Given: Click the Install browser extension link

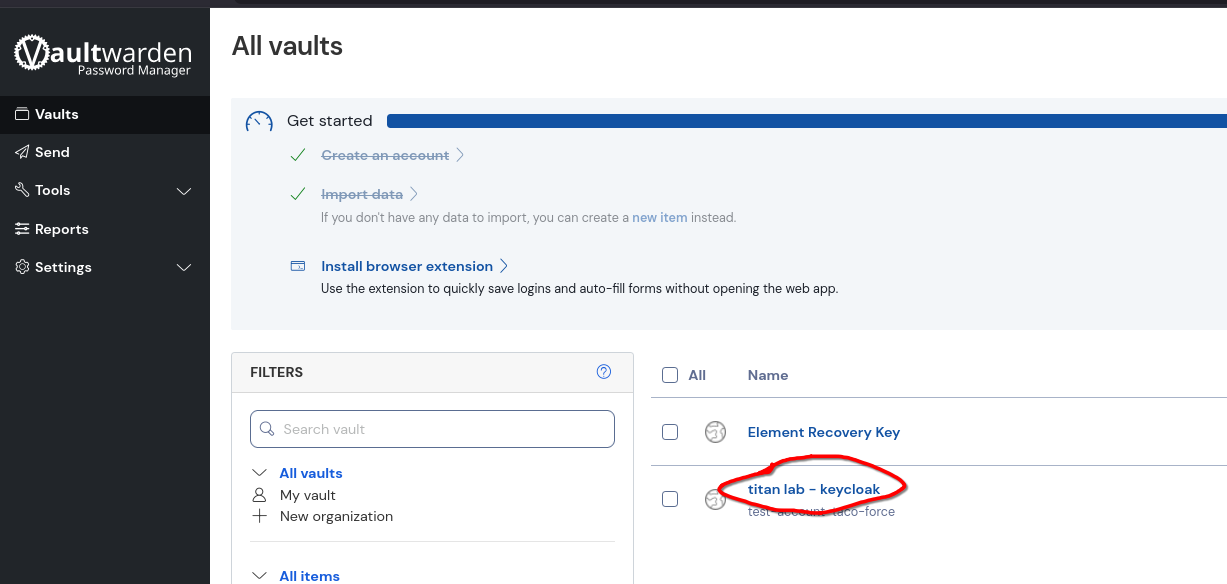Looking at the screenshot, I should pos(407,266).
